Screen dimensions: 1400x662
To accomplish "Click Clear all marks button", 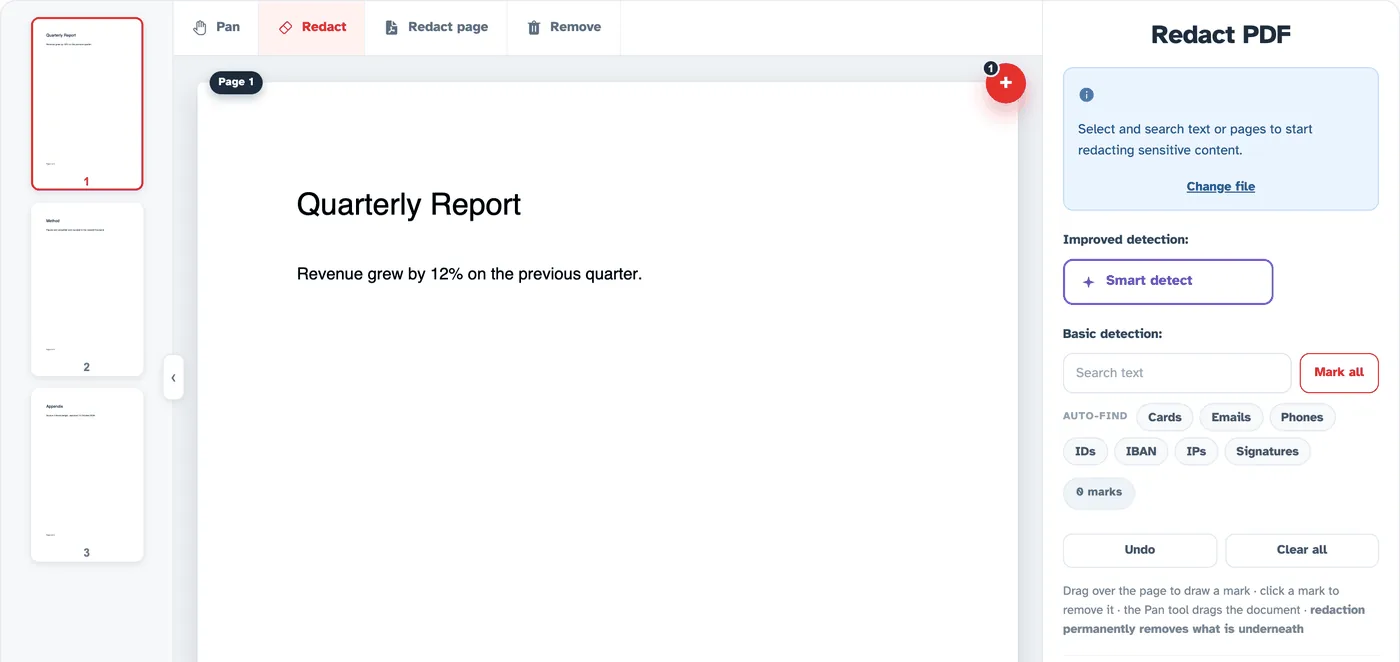I will [x=1302, y=550].
